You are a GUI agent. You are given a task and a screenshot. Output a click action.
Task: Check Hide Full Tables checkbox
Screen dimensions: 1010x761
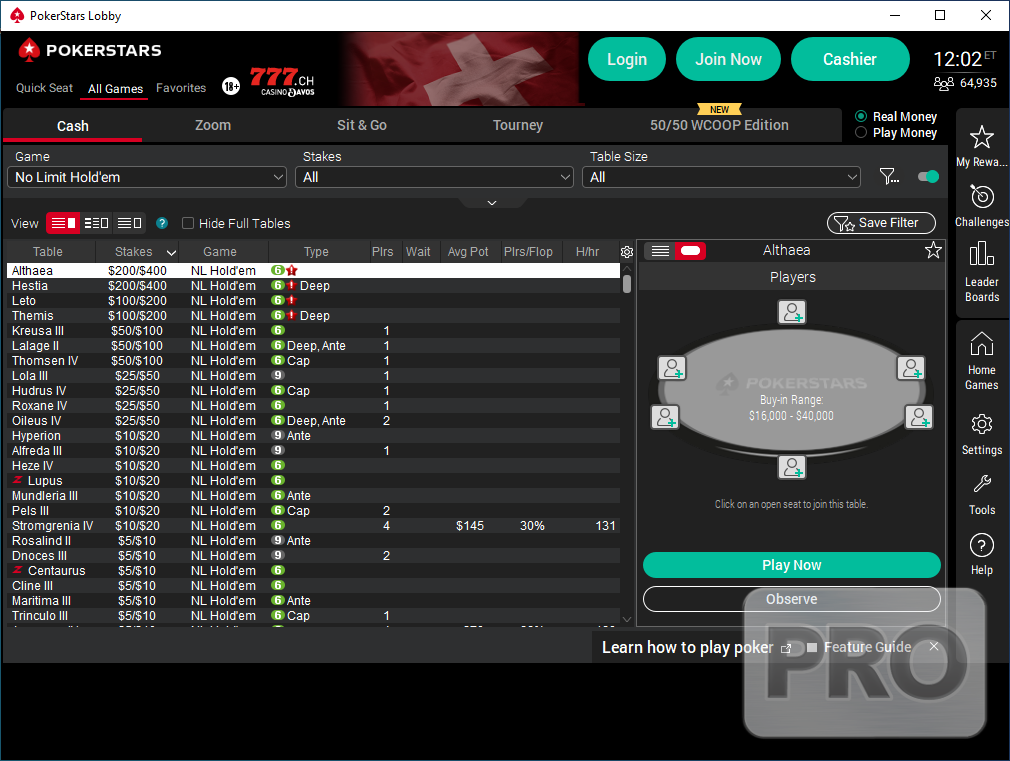click(x=188, y=223)
